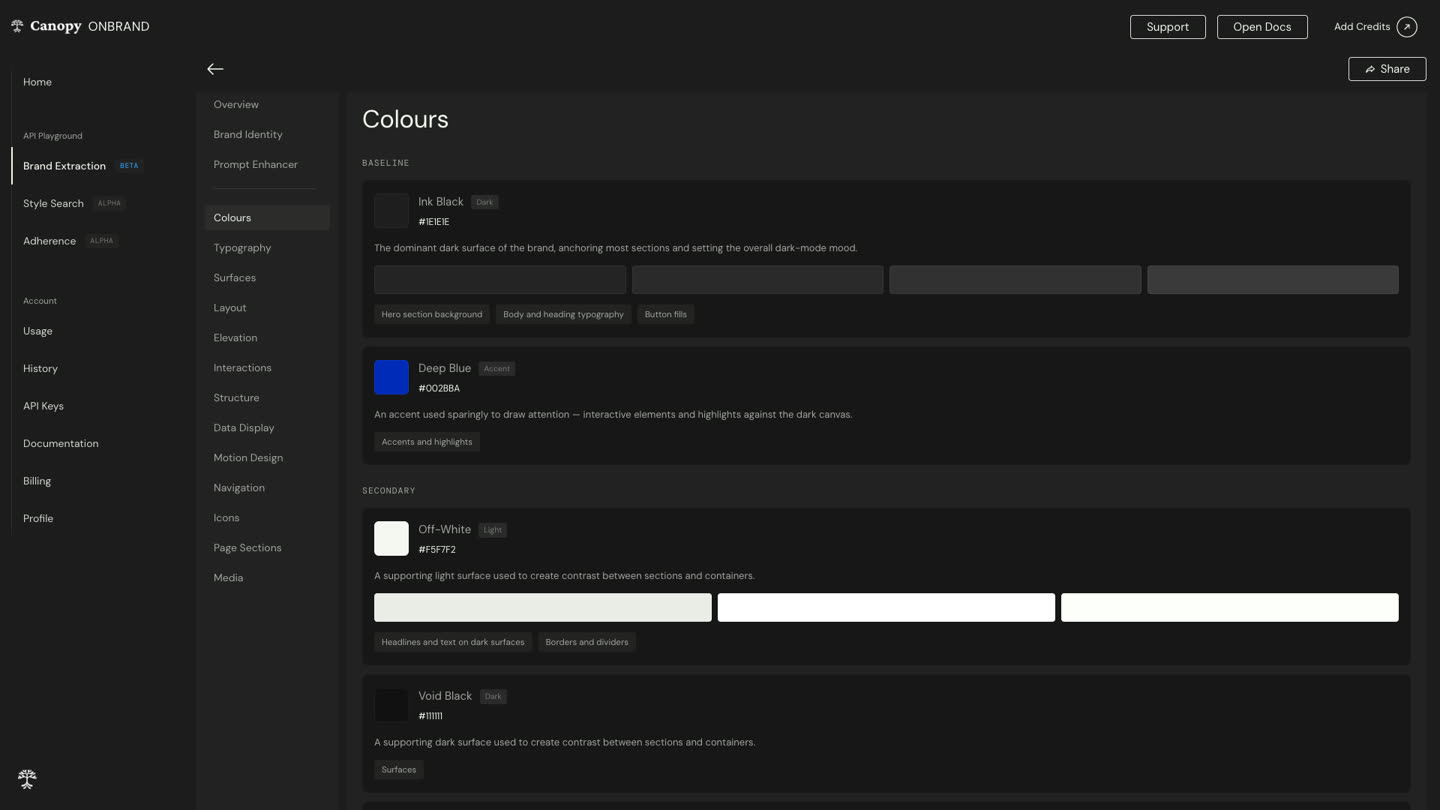Click the Hero section background tag
The height and width of the screenshot is (810, 1440).
pos(432,314)
